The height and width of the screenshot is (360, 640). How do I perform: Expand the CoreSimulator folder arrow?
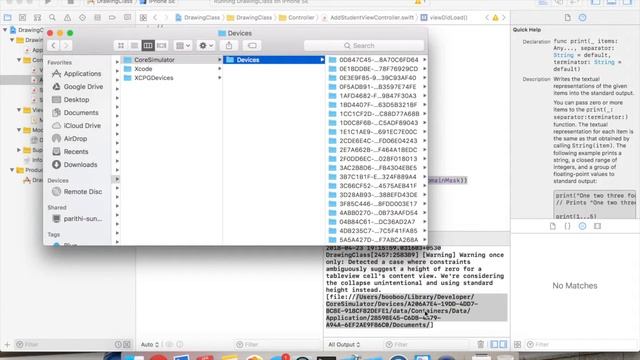click(x=220, y=60)
